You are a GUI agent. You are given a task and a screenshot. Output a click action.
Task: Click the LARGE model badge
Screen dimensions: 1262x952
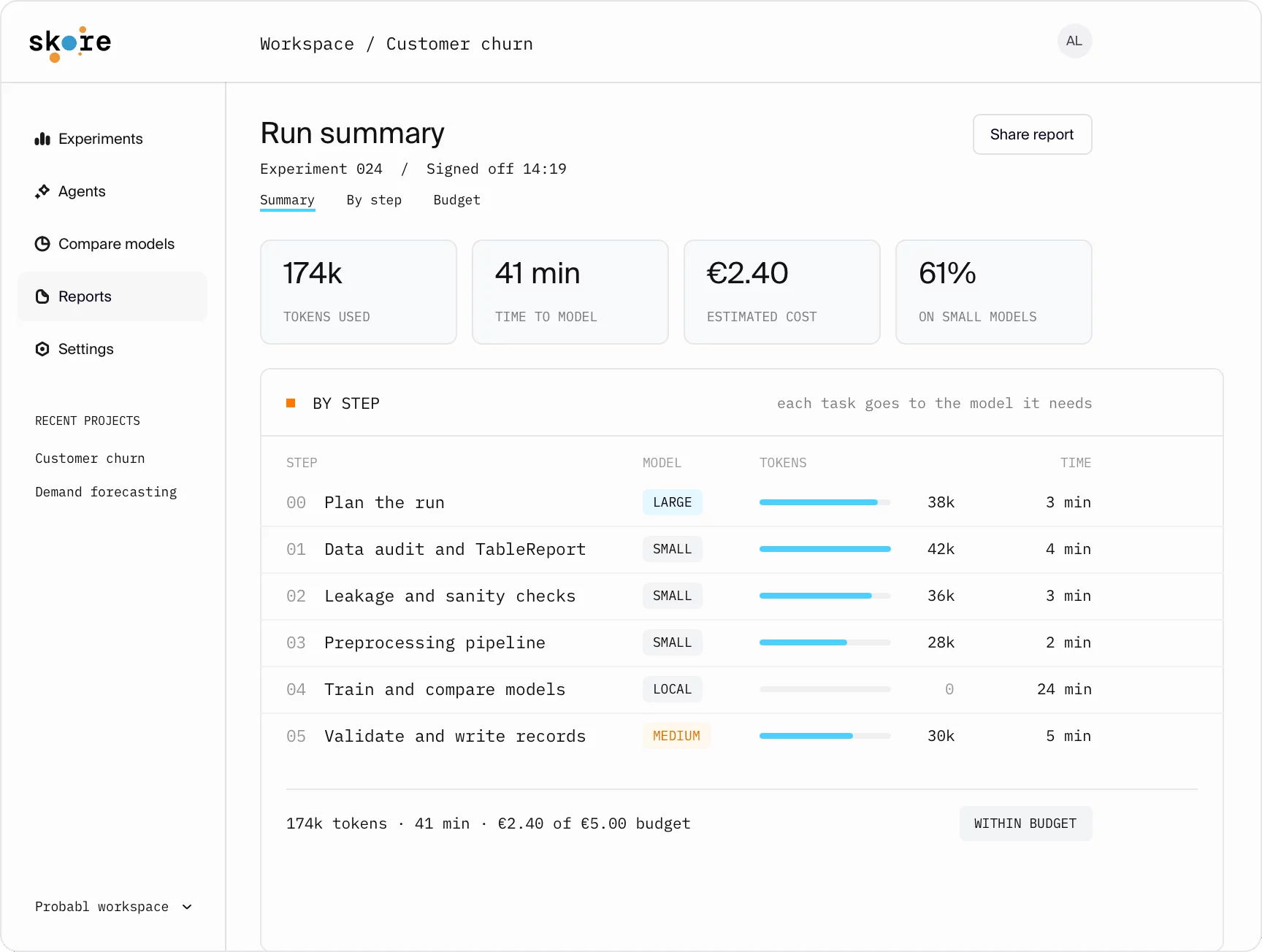tap(672, 502)
